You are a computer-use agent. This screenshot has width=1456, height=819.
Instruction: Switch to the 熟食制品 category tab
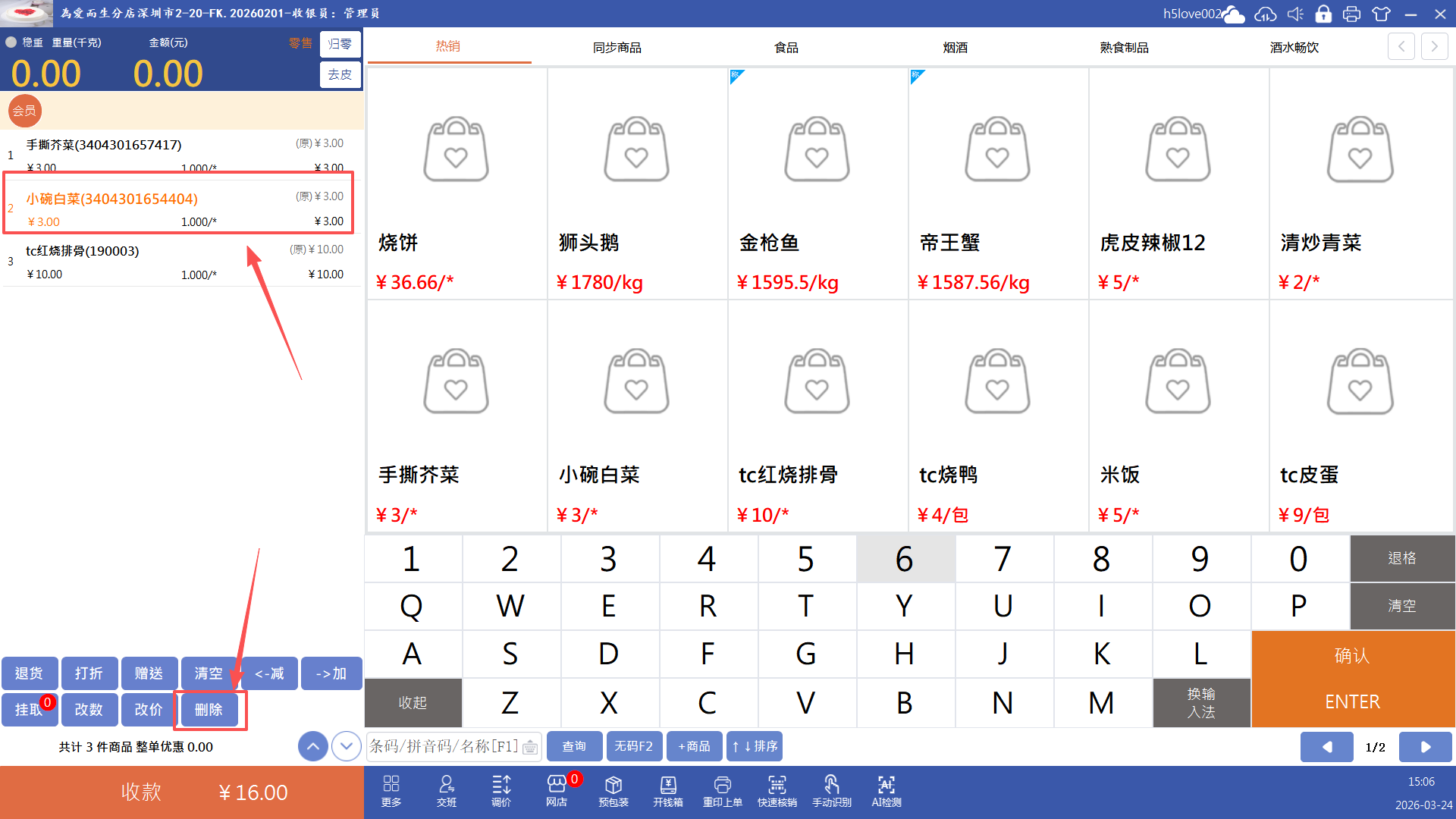1124,47
